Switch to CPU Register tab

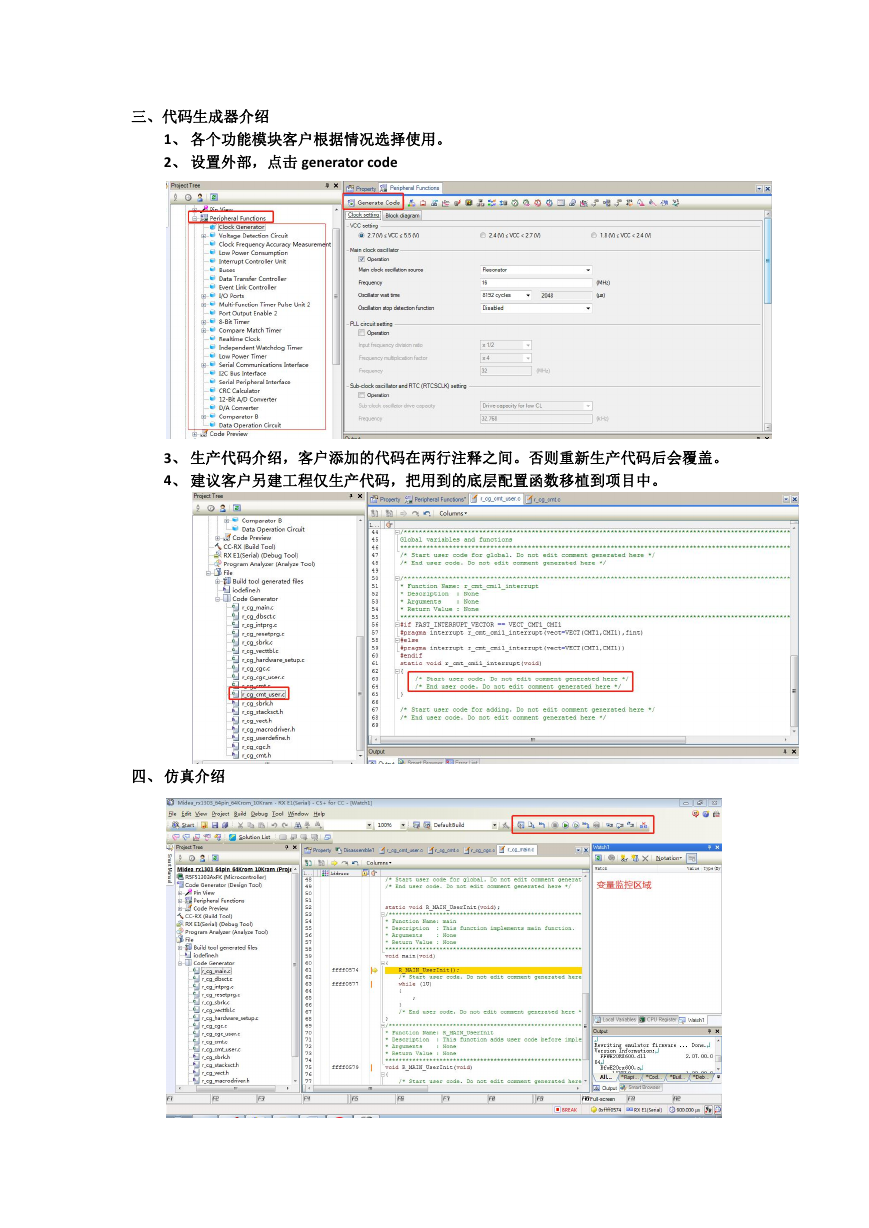tap(659, 1019)
